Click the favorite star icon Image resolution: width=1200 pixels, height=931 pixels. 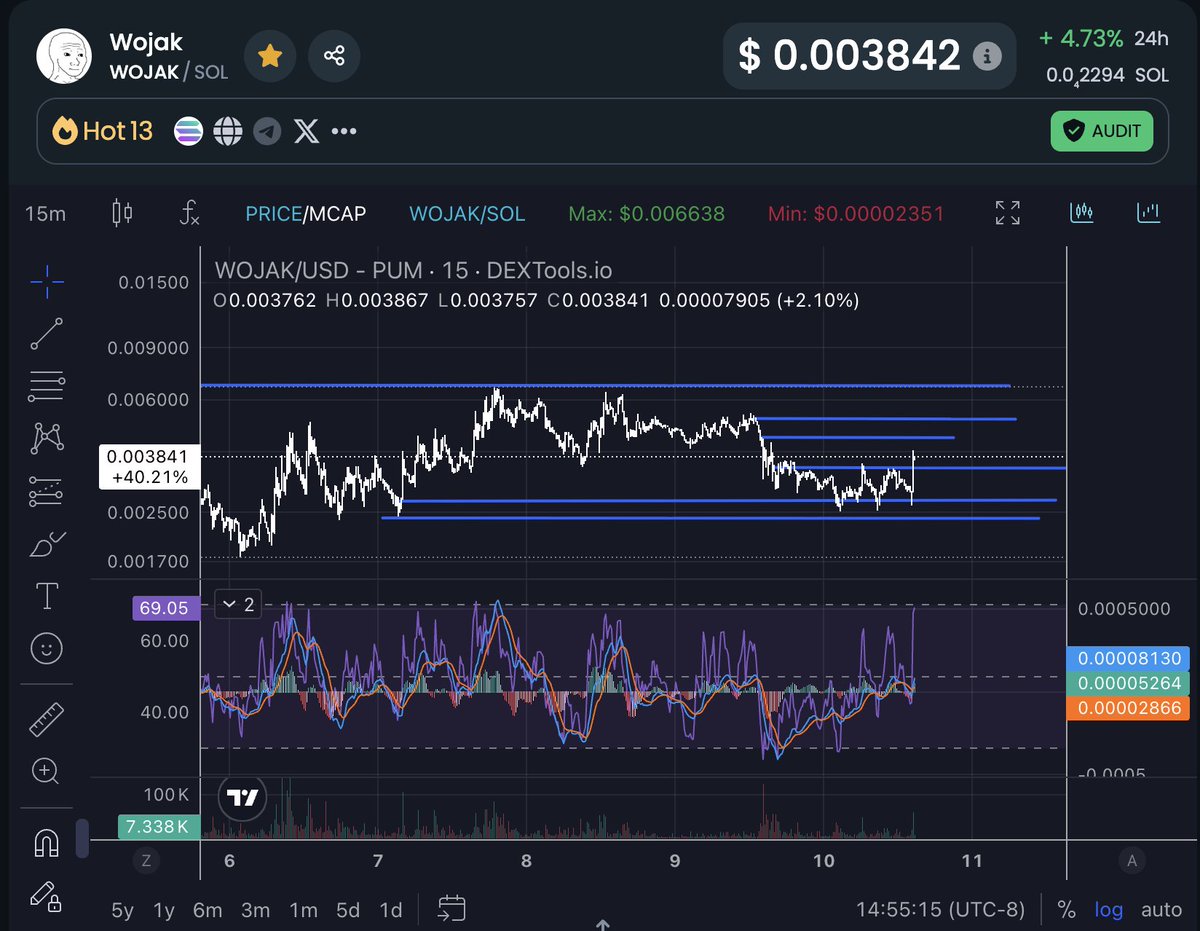tap(269, 56)
